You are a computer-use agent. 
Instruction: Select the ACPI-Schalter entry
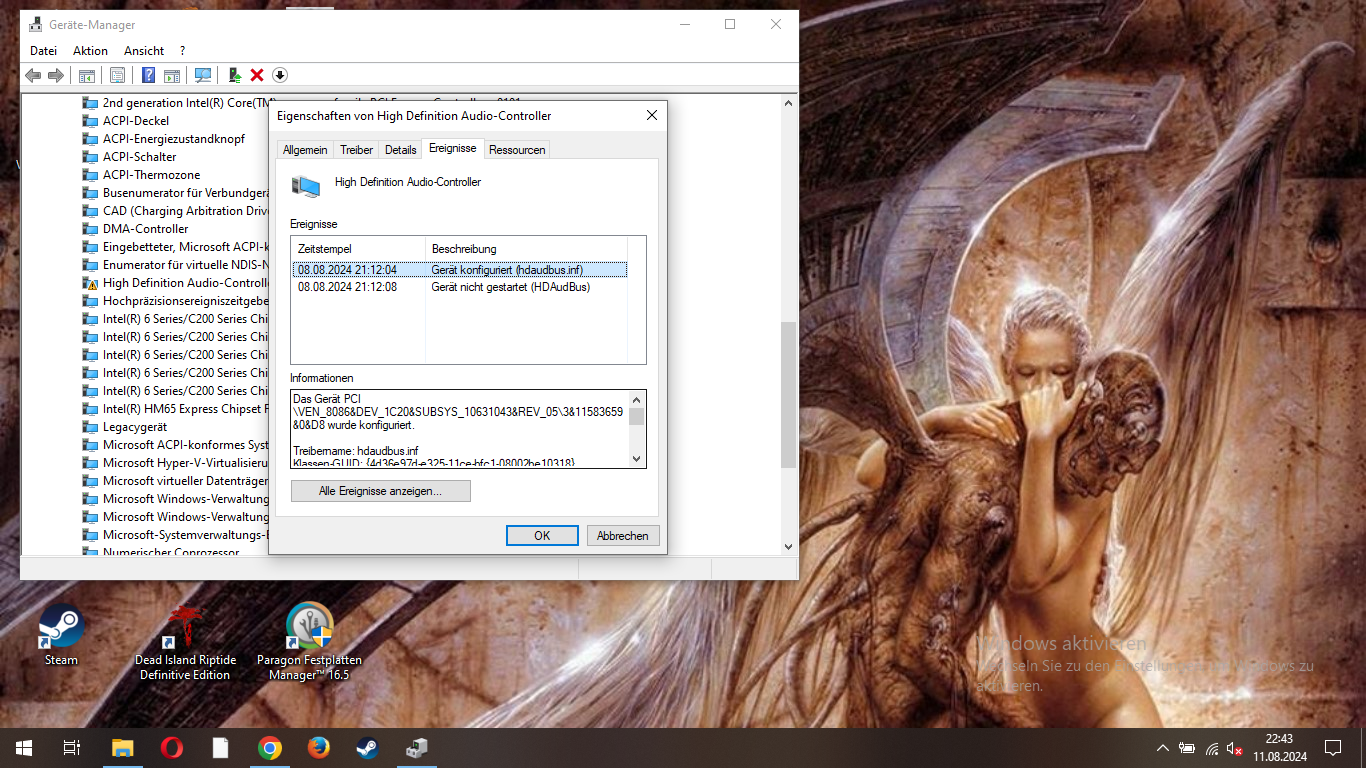139,157
